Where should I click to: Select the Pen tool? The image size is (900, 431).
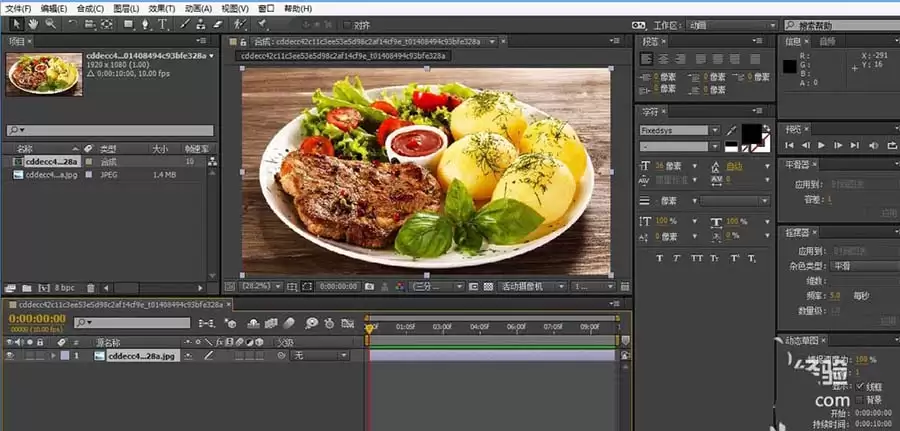(146, 24)
